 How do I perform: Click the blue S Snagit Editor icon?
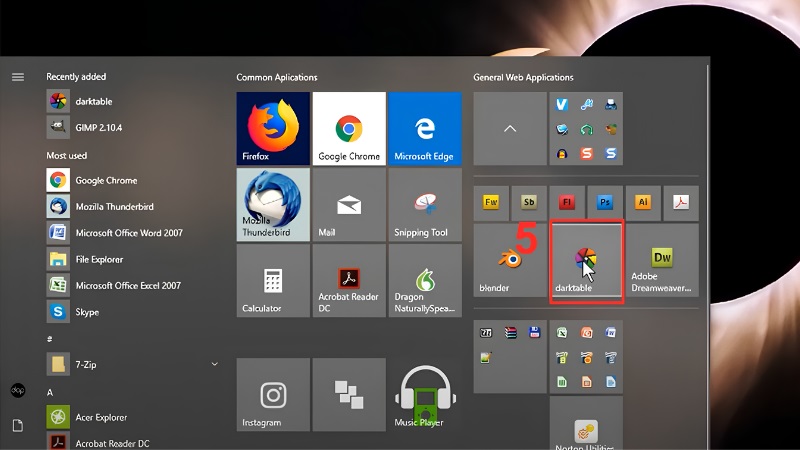[x=611, y=154]
